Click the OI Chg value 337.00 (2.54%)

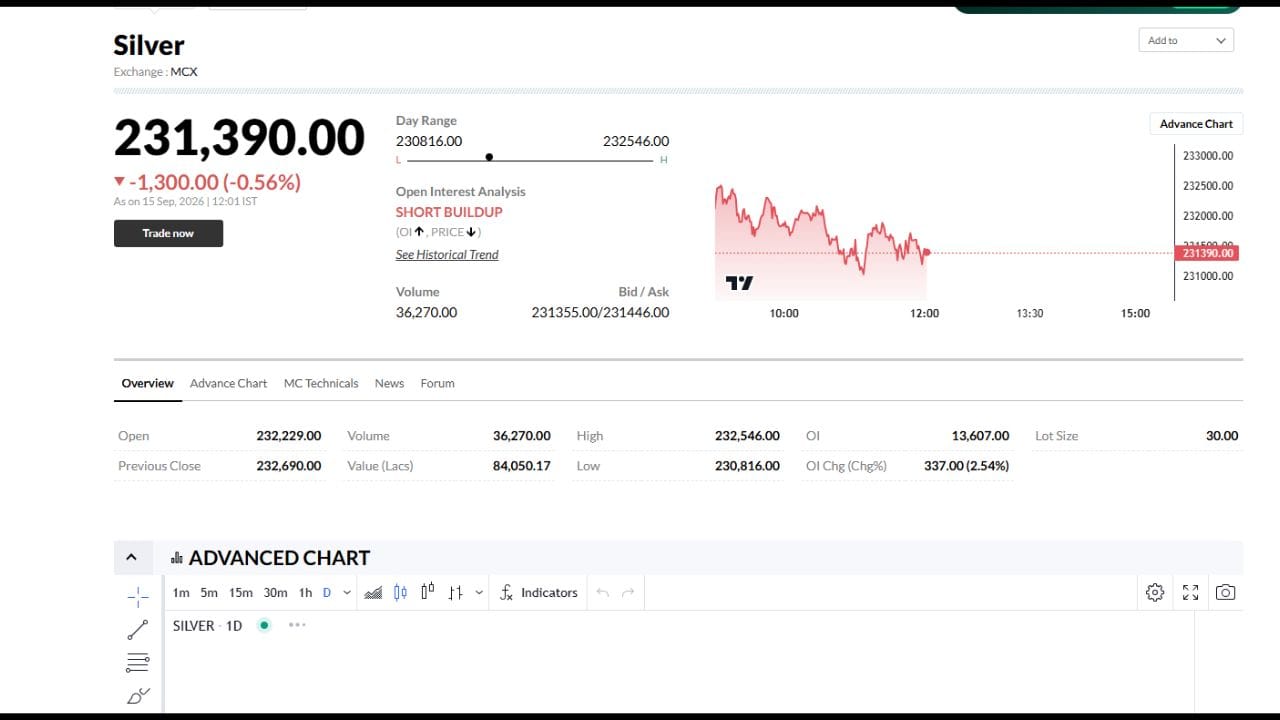point(965,466)
